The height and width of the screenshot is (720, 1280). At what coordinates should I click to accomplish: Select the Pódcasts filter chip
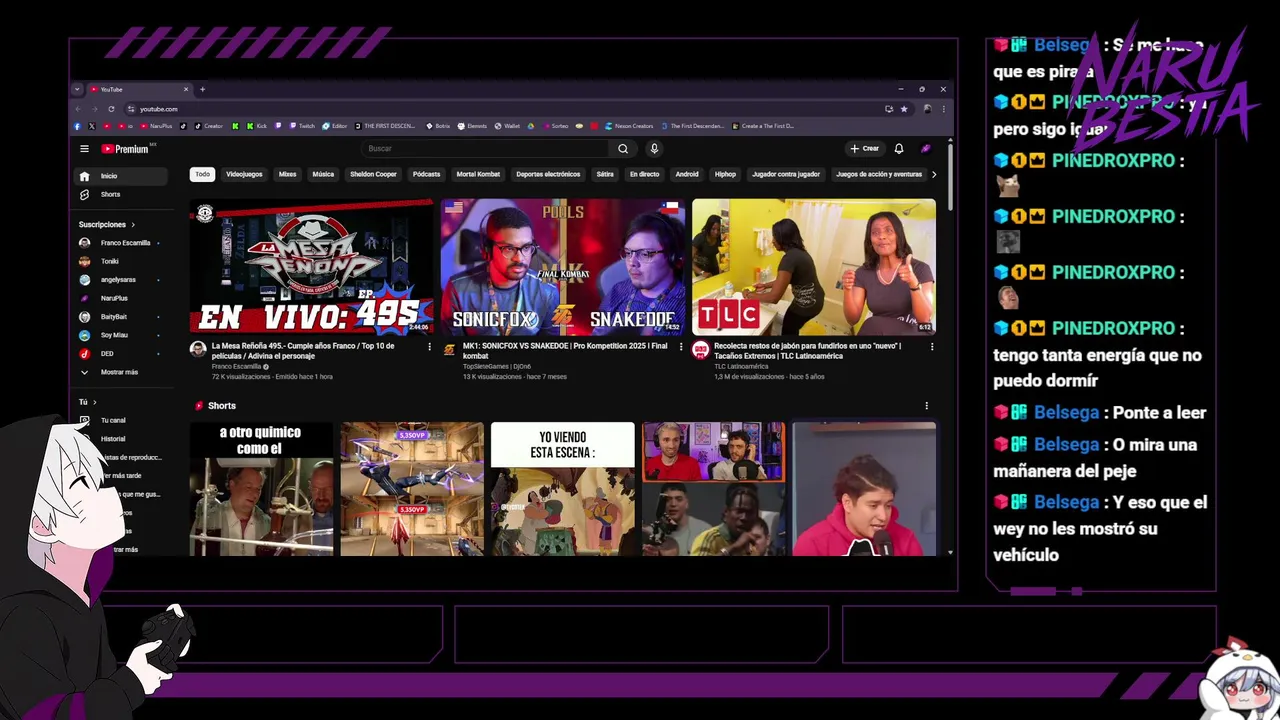pyautogui.click(x=427, y=174)
